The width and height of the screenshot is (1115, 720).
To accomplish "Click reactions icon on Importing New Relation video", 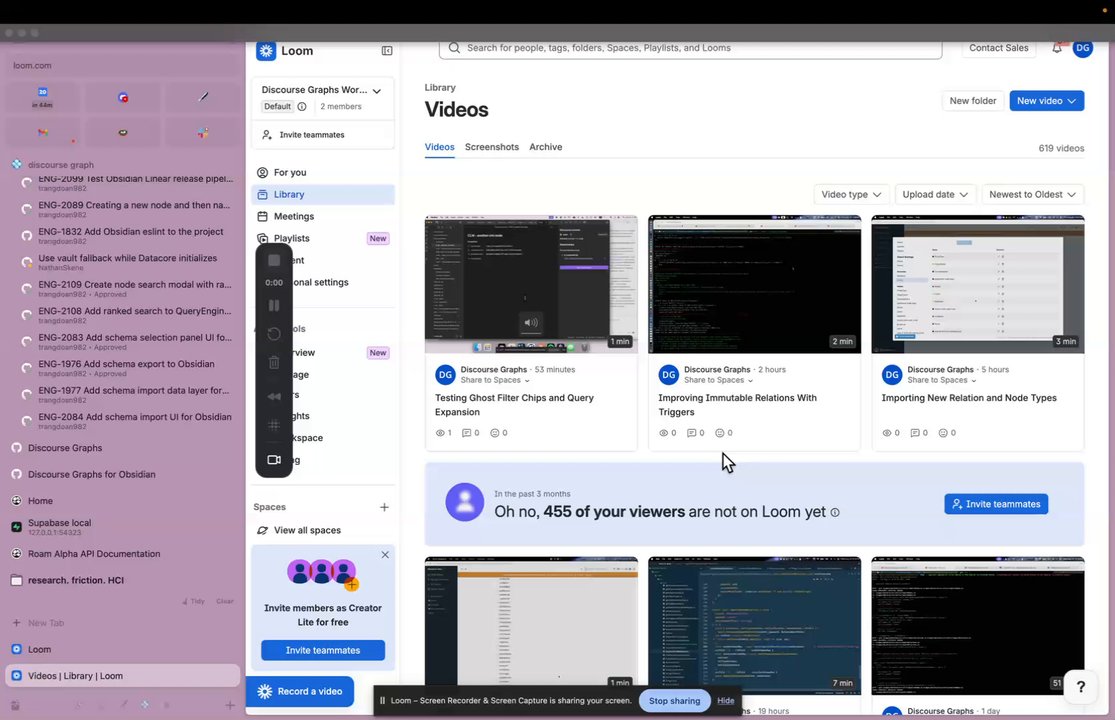I will tap(943, 433).
